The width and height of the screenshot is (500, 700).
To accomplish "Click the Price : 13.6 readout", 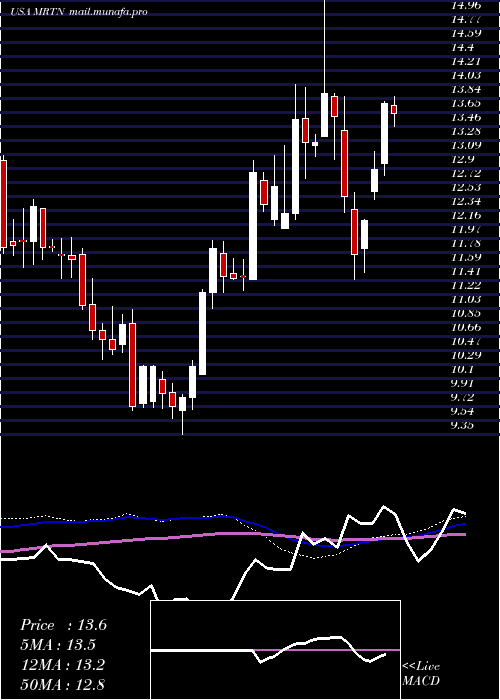I will [x=63, y=625].
